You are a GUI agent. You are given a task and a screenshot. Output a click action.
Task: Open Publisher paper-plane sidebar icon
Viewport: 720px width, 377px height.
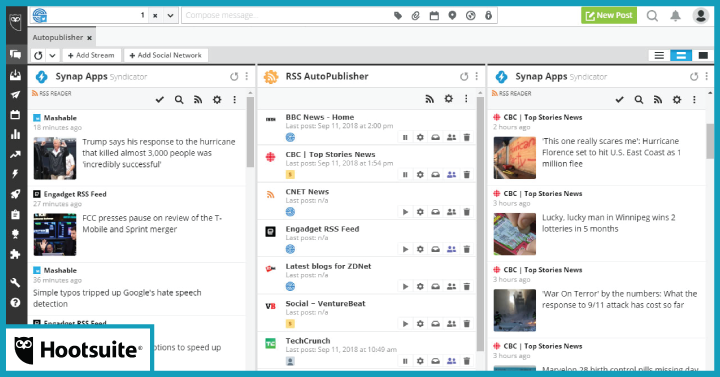click(15, 95)
